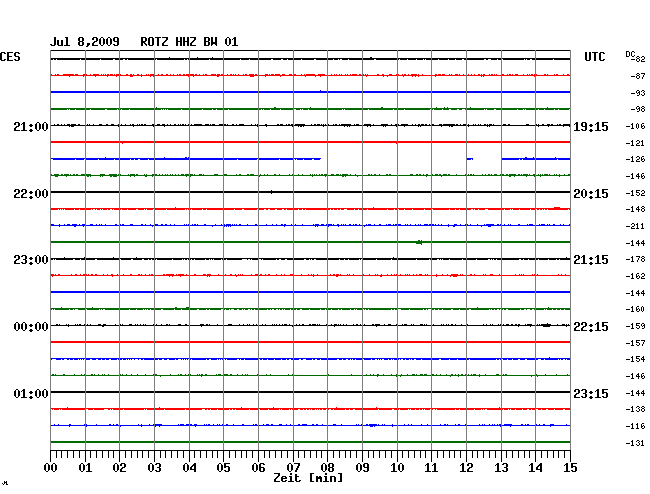Image resolution: width=650 pixels, height=494 pixels.
Task: Select the 22:00 CES time label
Action: (x=31, y=194)
